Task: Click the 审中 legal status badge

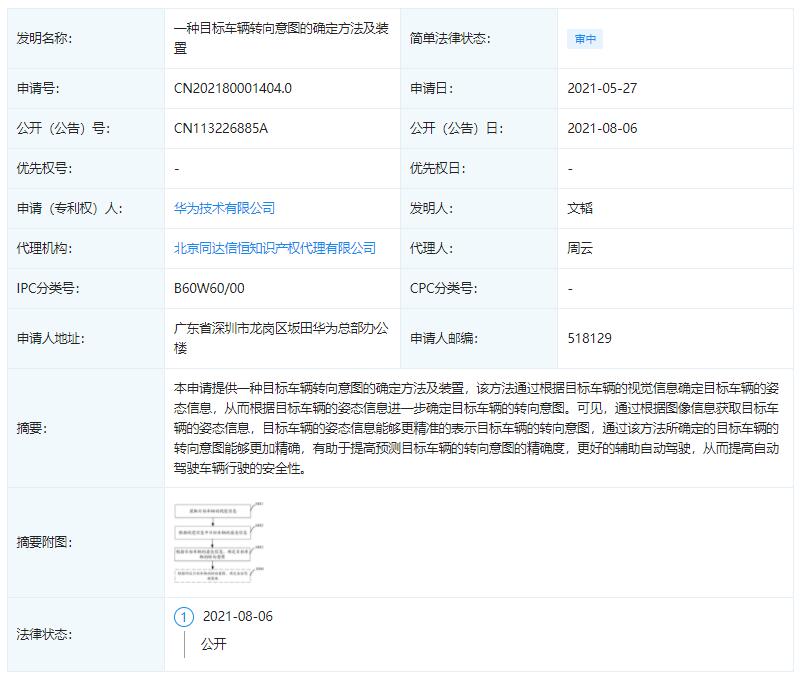Action: click(586, 38)
